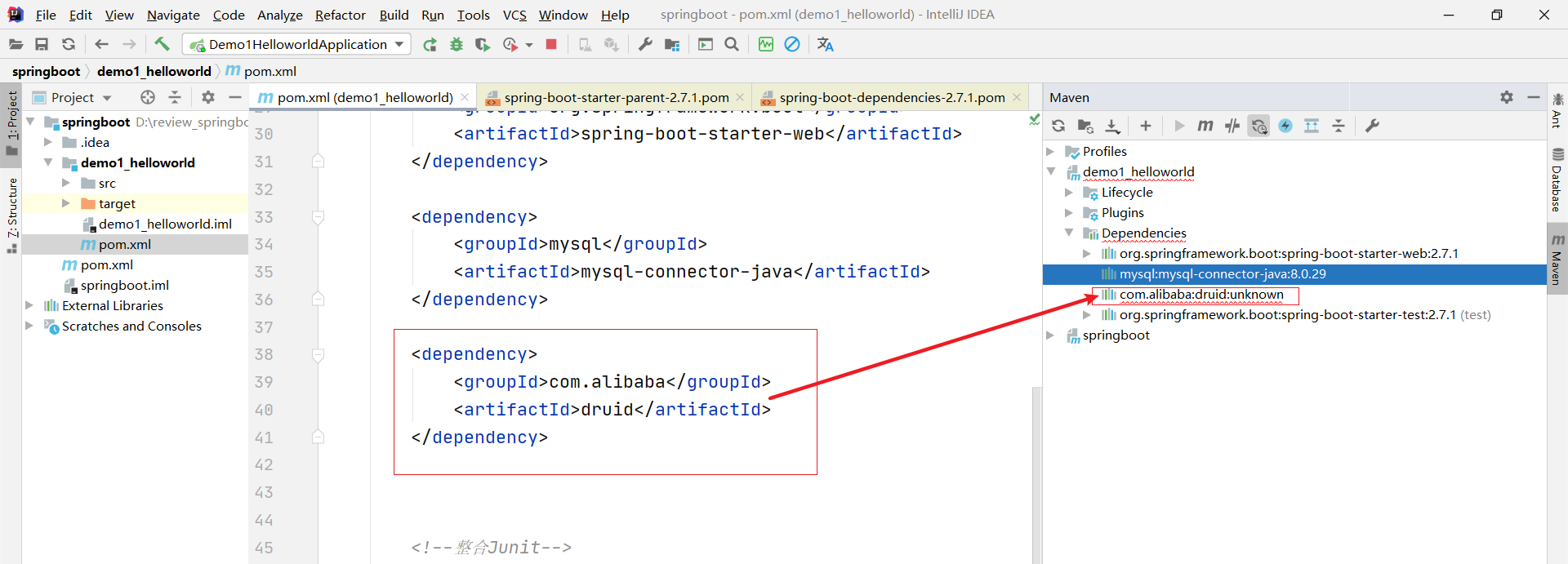Expand the Lifecycle node in Maven
The image size is (1568, 564).
pyautogui.click(x=1069, y=193)
